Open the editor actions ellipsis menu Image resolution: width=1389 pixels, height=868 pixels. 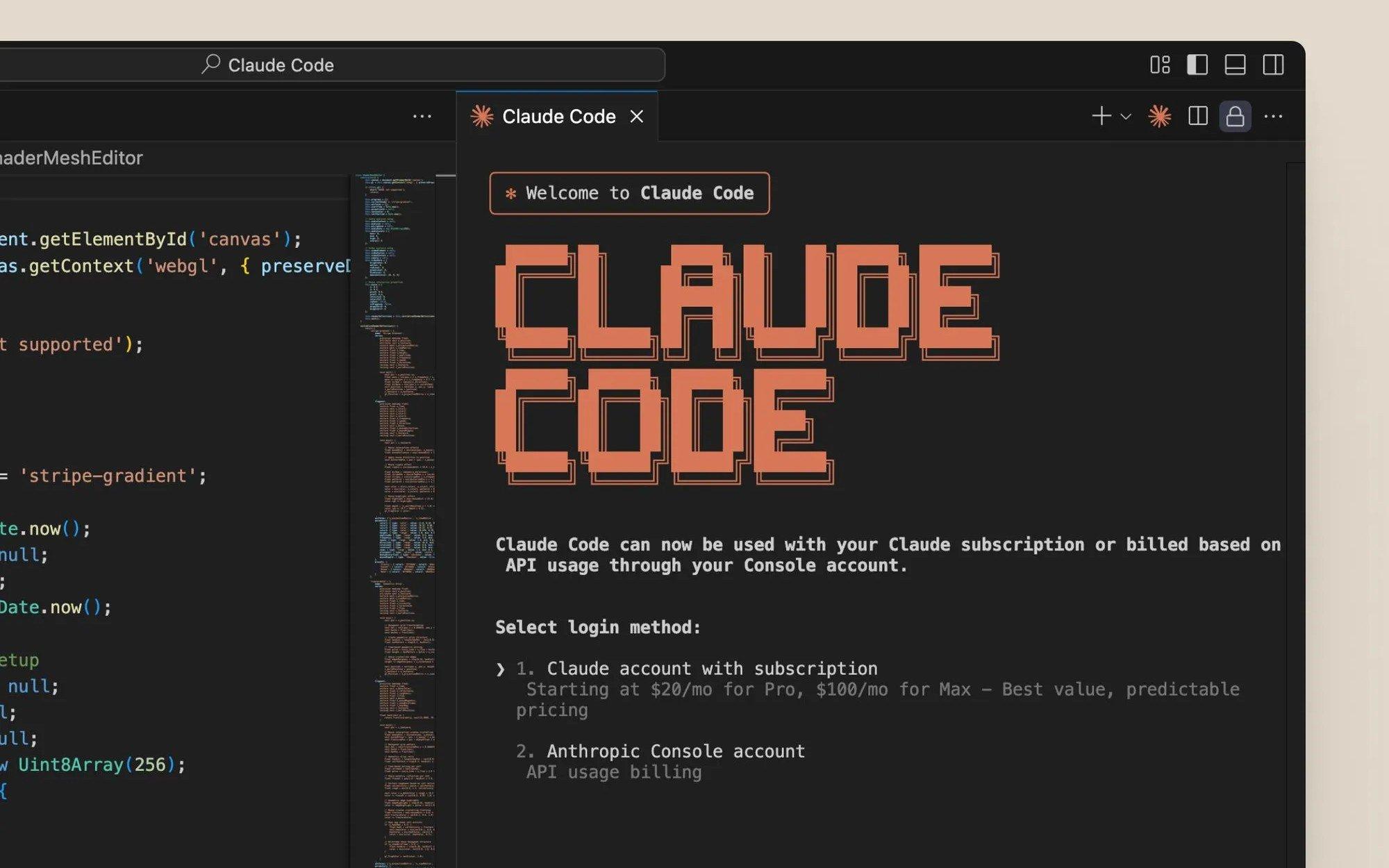pos(422,116)
